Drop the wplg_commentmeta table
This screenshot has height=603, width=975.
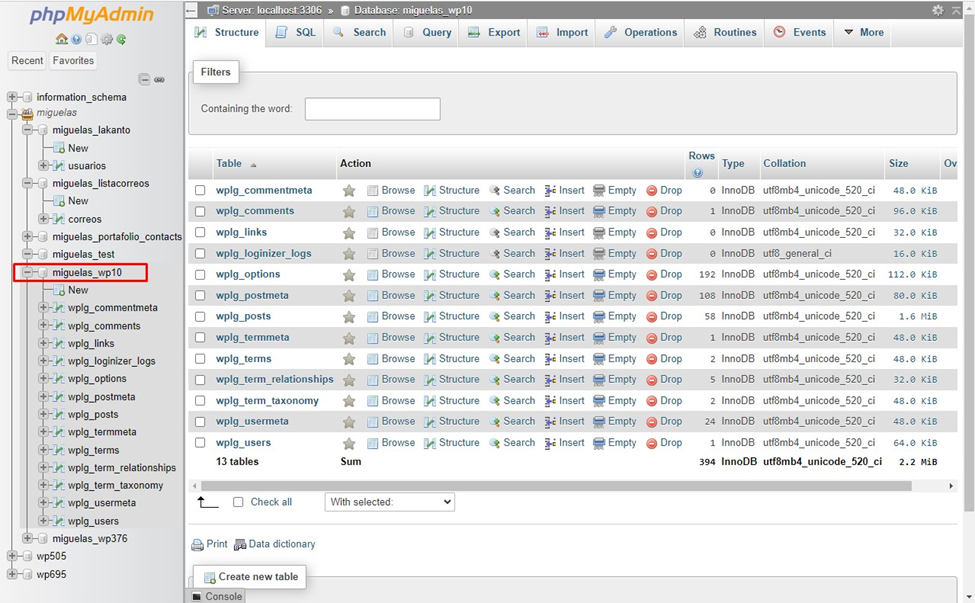click(665, 191)
